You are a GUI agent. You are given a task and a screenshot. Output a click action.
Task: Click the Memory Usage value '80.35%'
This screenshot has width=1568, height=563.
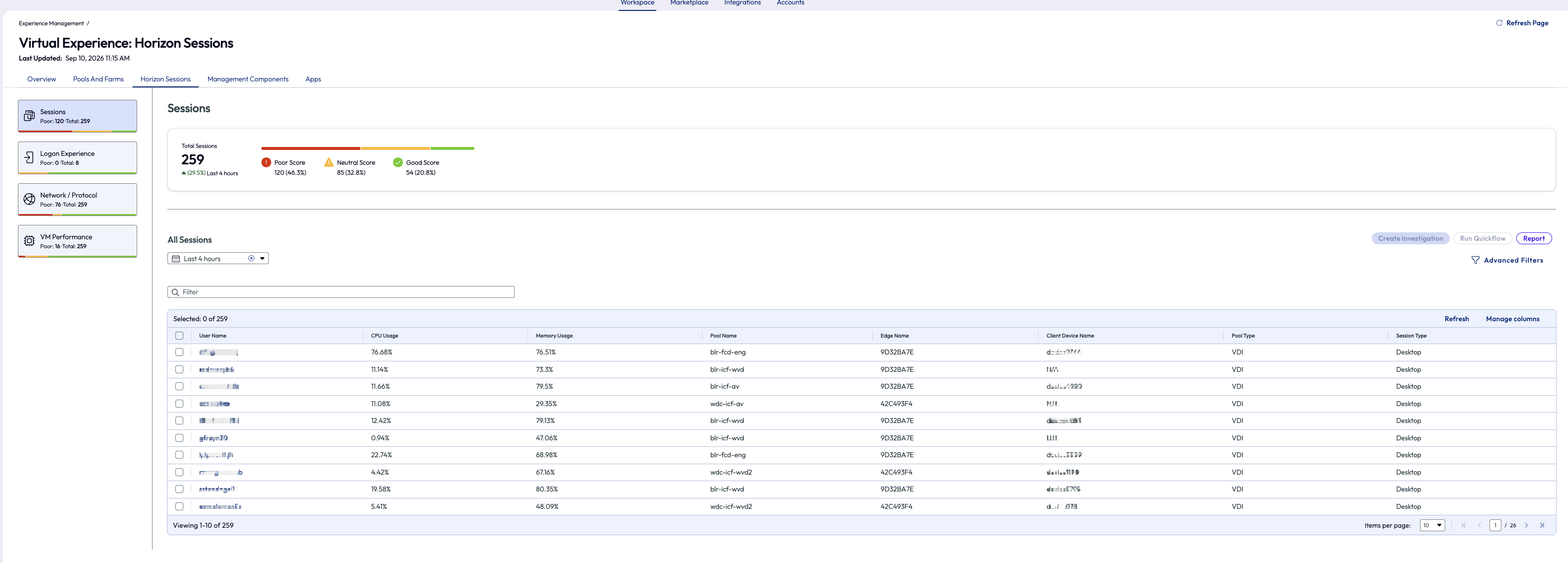tap(547, 490)
